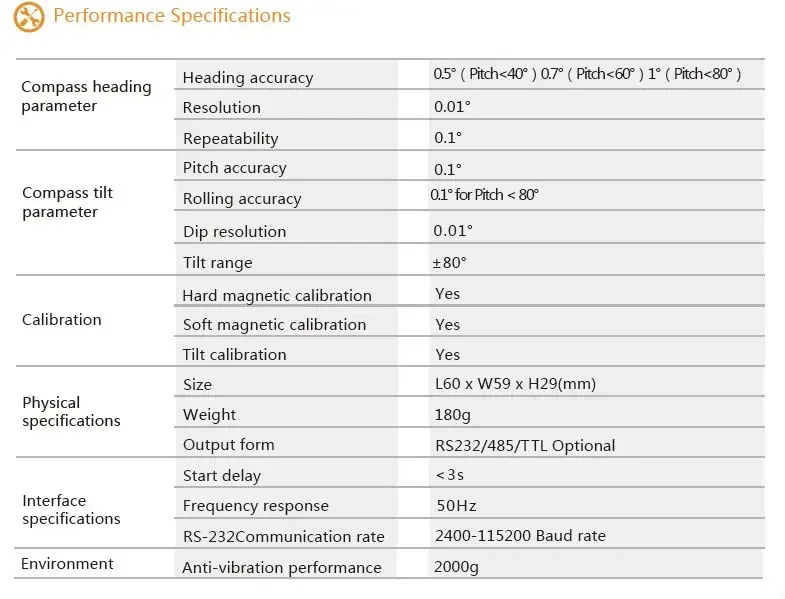Select the Rolling accuracy row label
This screenshot has height=599, width=785.
click(242, 199)
